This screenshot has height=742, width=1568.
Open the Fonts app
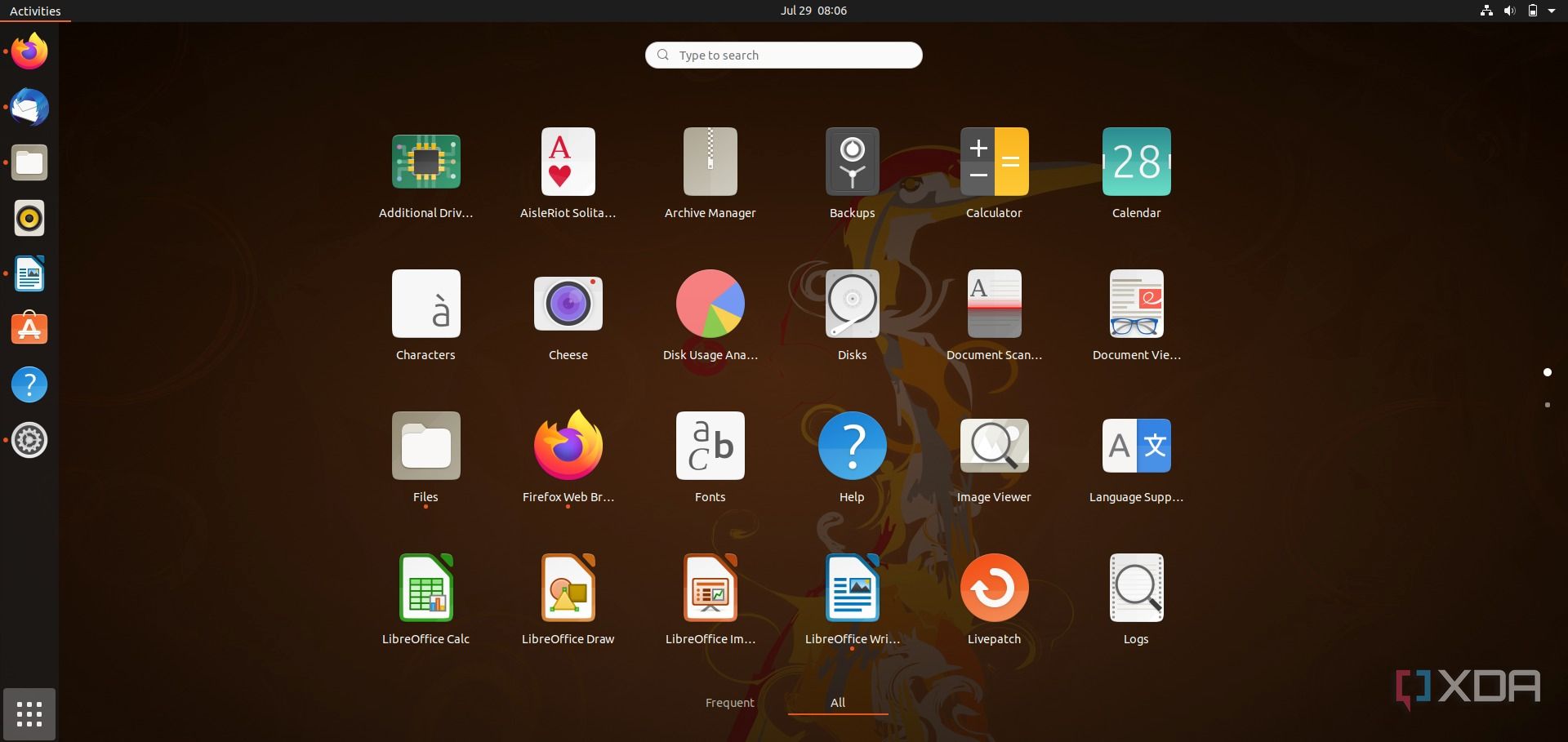(710, 446)
